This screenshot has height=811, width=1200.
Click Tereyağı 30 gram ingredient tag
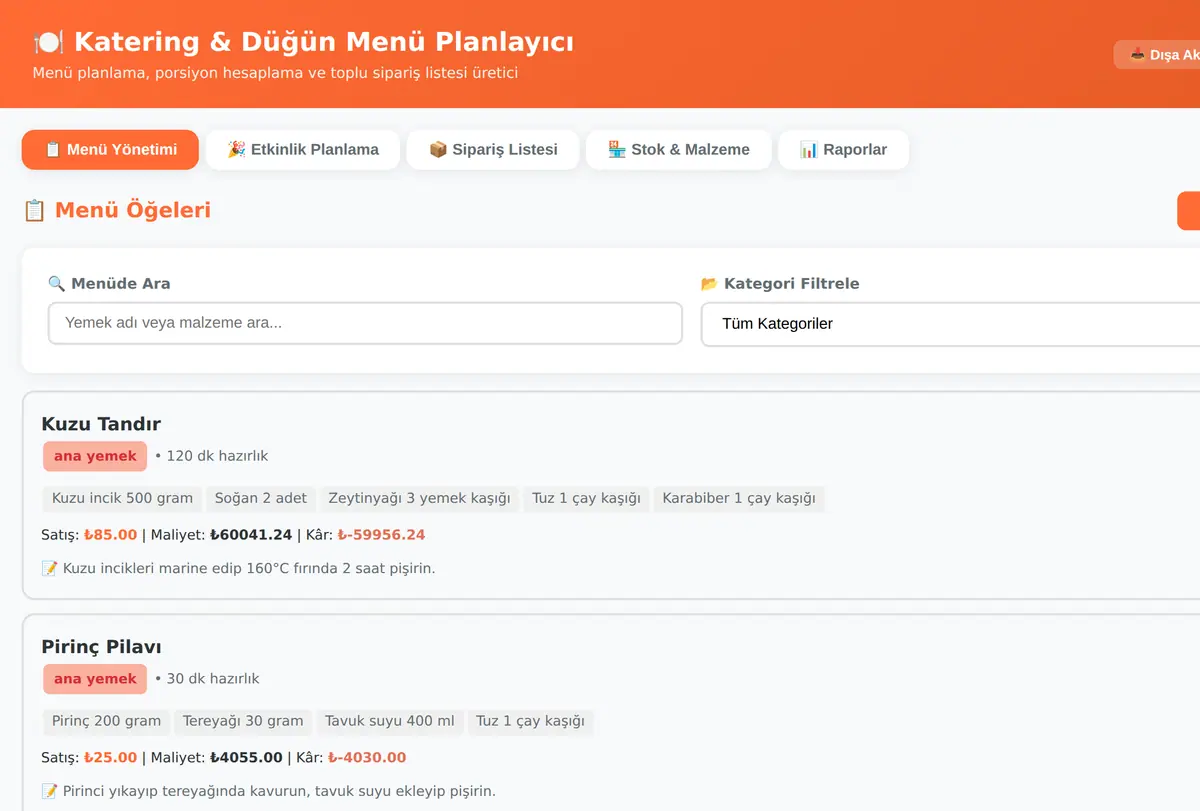tap(243, 721)
